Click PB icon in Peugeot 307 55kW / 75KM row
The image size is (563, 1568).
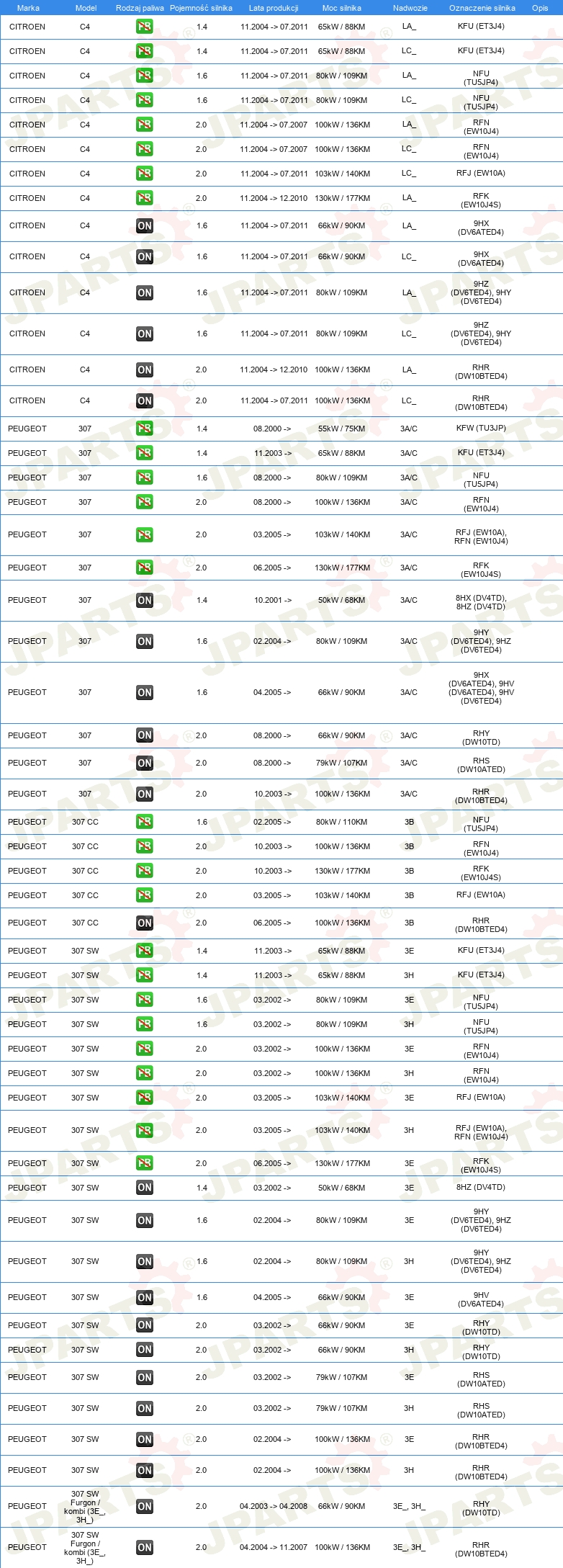[x=144, y=429]
